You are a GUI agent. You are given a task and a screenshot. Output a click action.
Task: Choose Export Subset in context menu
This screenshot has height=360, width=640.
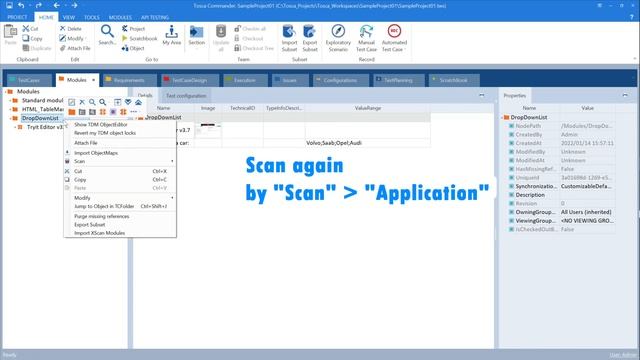point(120,224)
